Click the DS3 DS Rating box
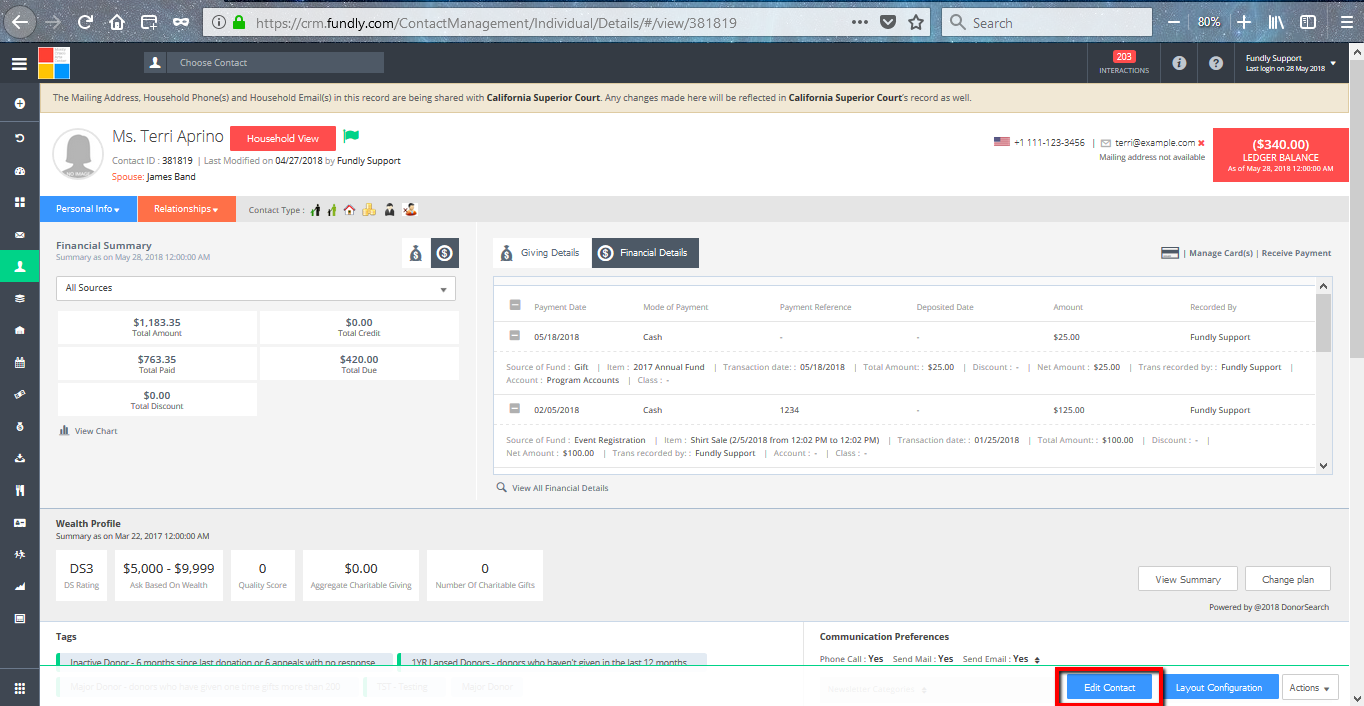This screenshot has width=1364, height=706. (82, 575)
